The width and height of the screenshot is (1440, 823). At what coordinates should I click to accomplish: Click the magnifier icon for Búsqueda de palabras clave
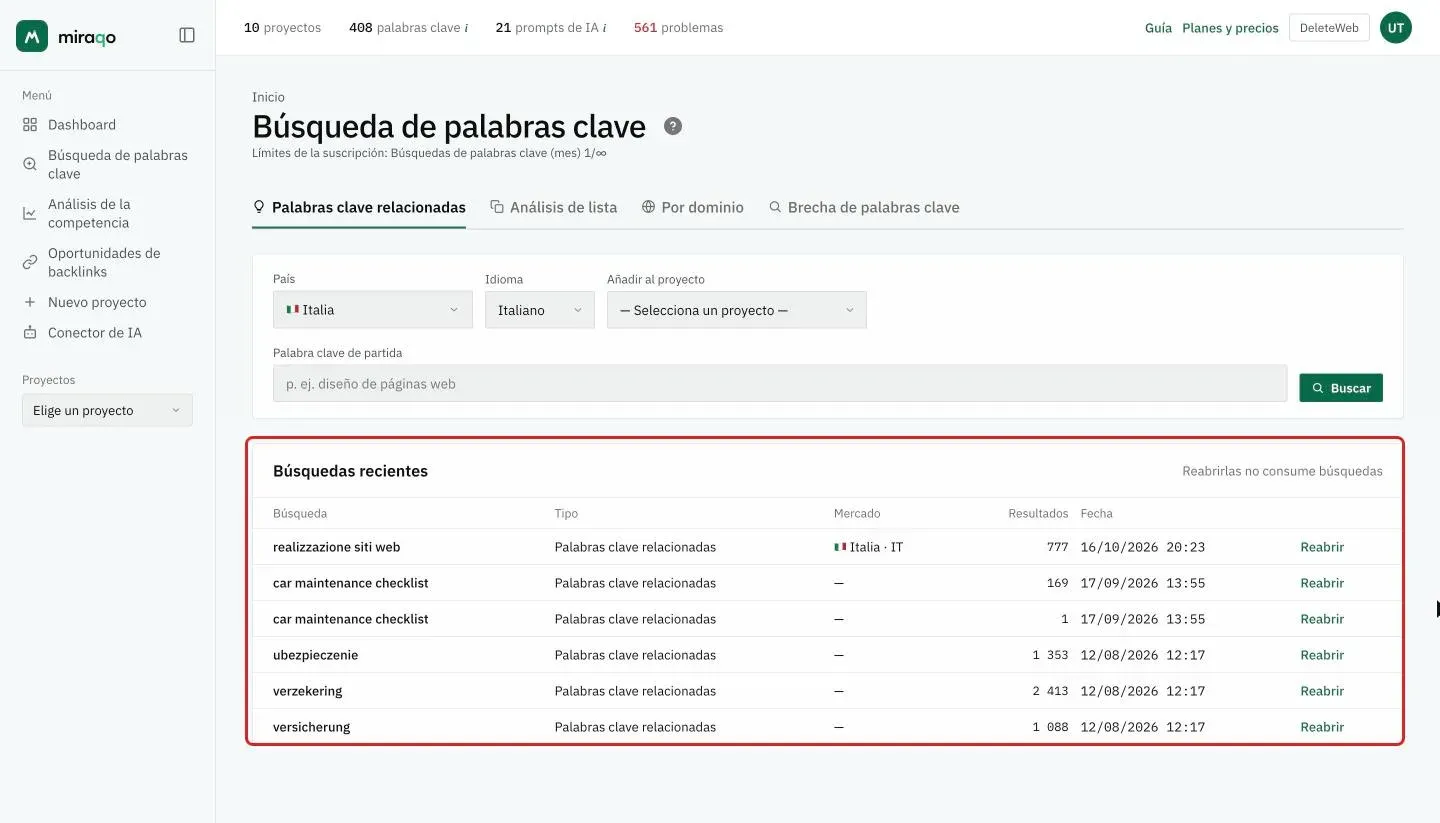tap(30, 164)
